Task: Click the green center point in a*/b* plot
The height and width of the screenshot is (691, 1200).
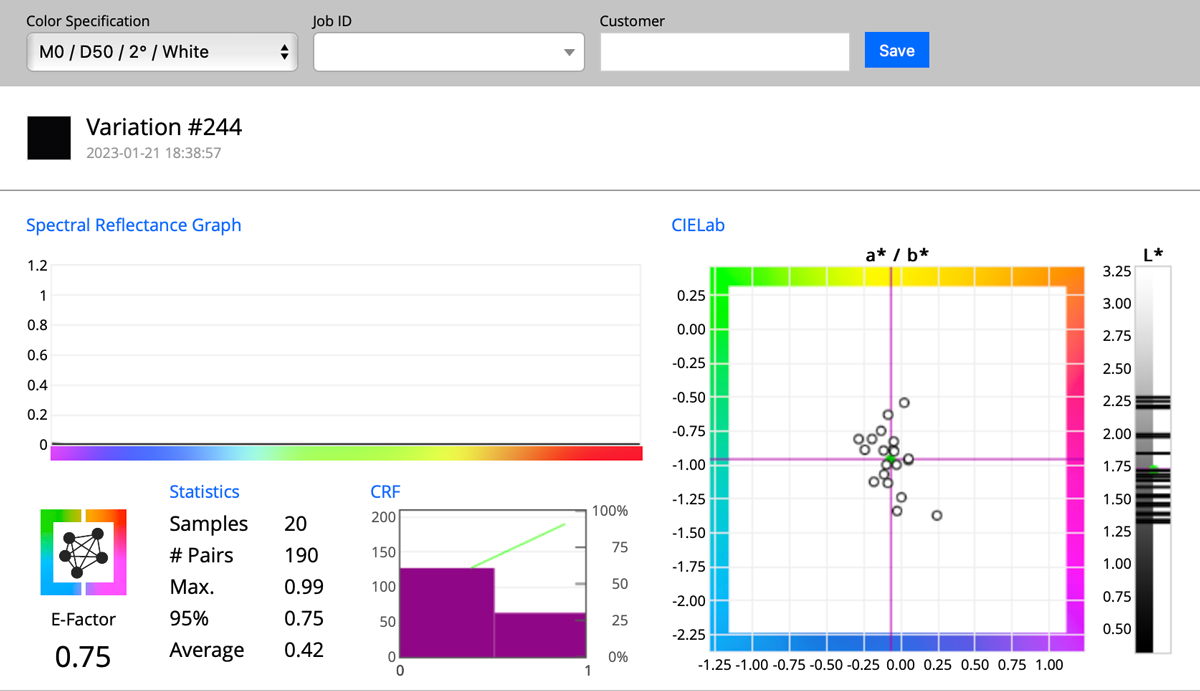Action: [890, 458]
